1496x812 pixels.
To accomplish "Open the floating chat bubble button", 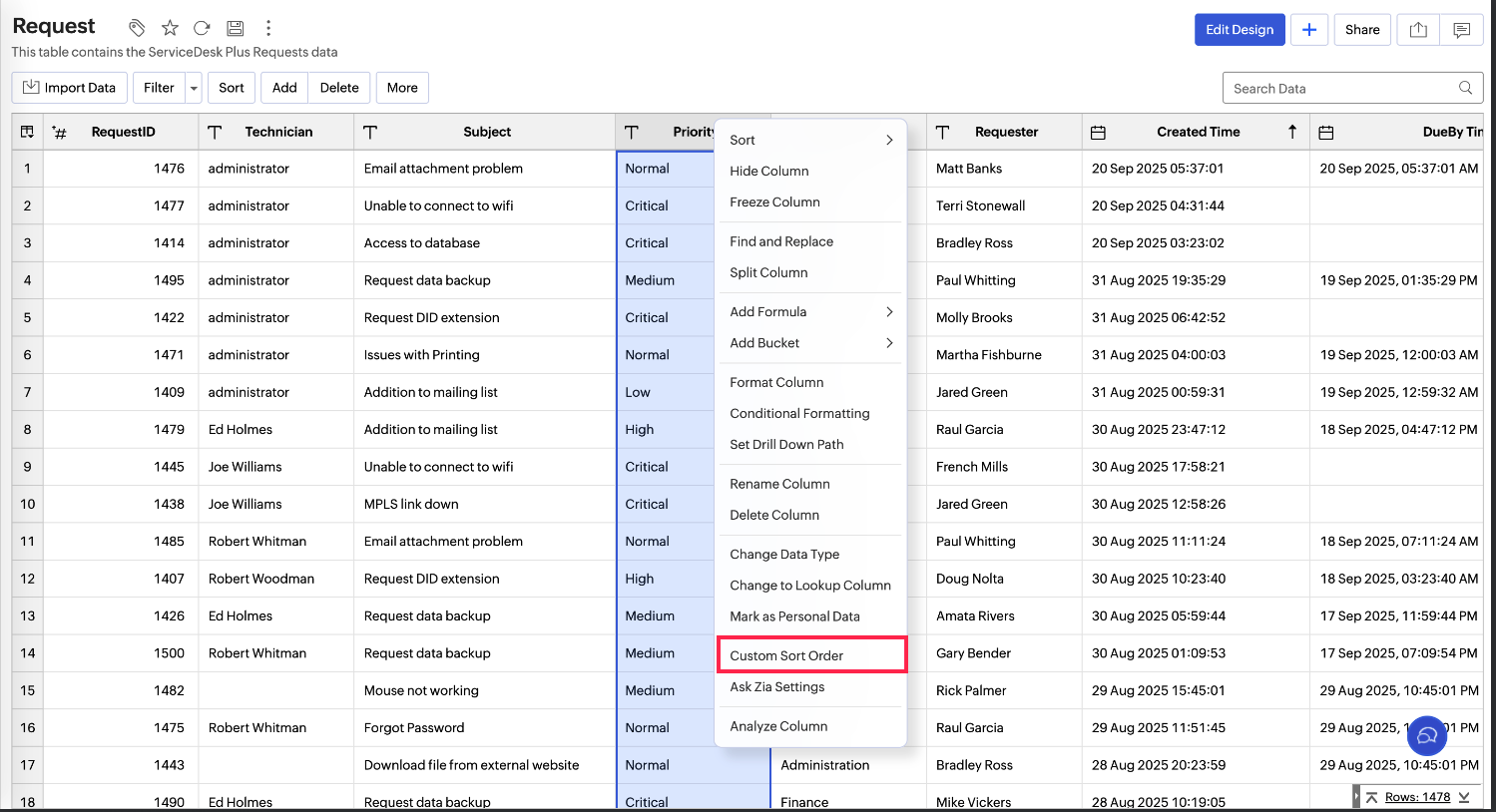I will click(x=1426, y=736).
